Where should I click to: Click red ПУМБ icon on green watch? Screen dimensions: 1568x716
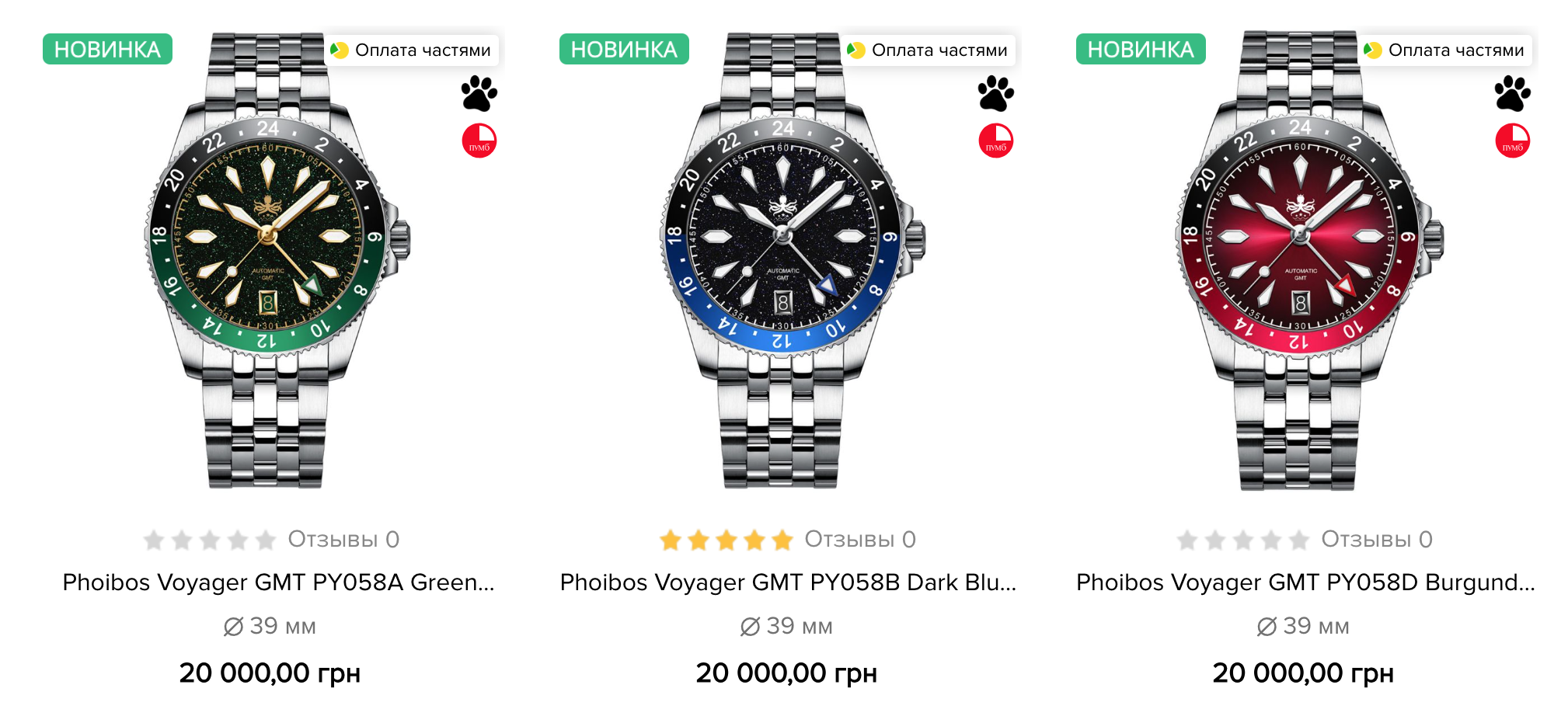(479, 141)
